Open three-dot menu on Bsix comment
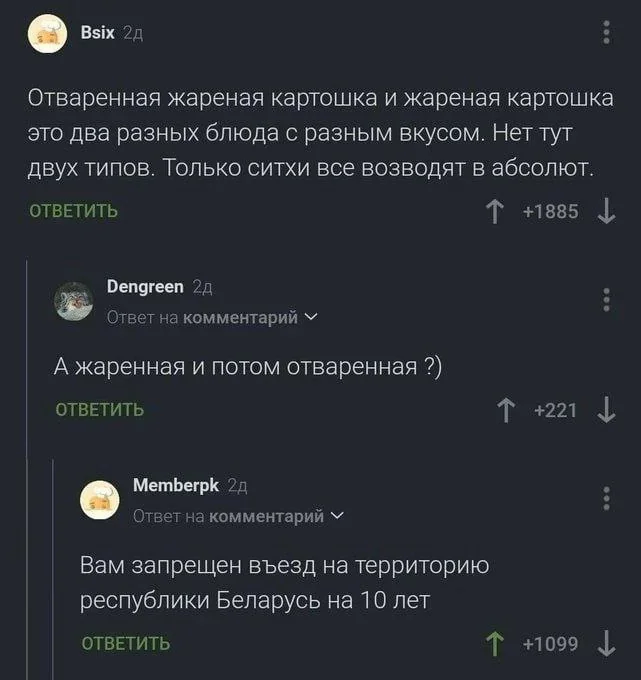The image size is (641, 680). (x=606, y=34)
